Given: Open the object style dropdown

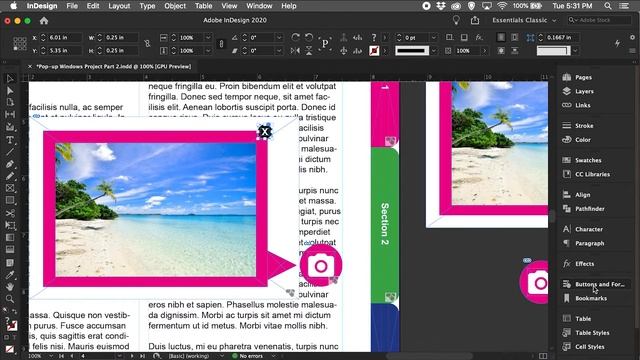Looking at the screenshot, I should click(576, 51).
